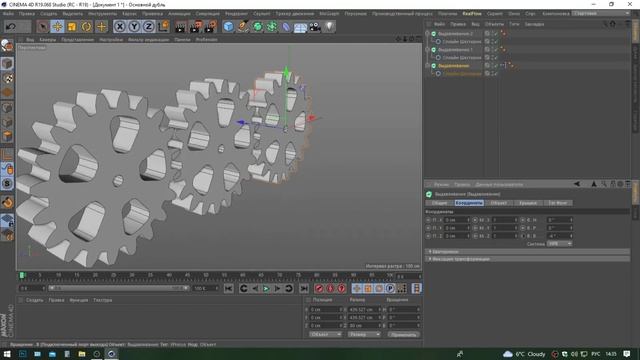Activate the Rotate tool
Screen dimensions: 640x360
point(86,27)
